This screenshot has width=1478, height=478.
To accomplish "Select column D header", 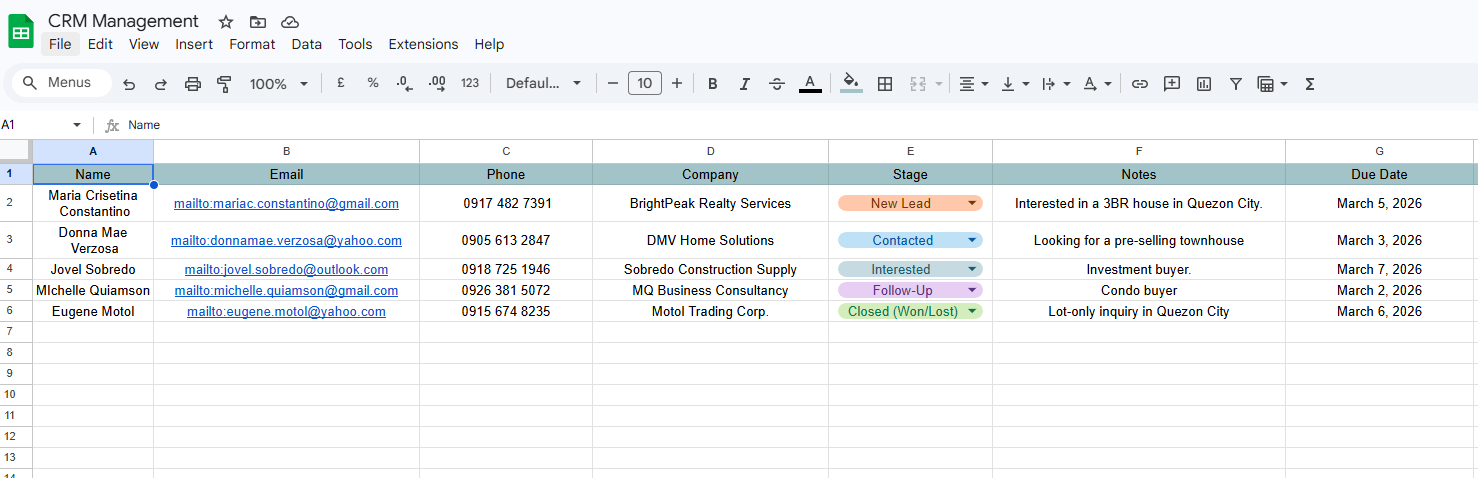I will [710, 151].
